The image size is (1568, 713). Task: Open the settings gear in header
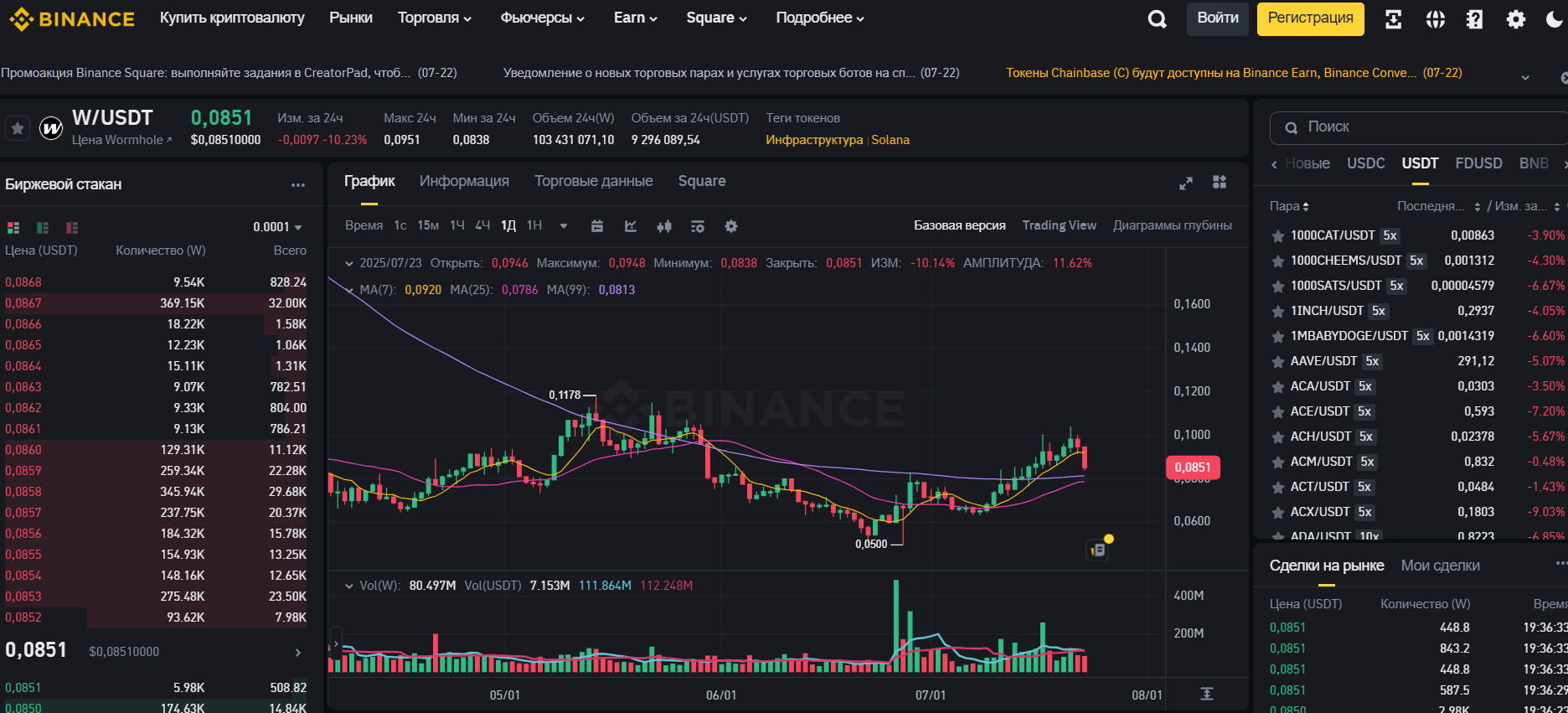(1515, 19)
